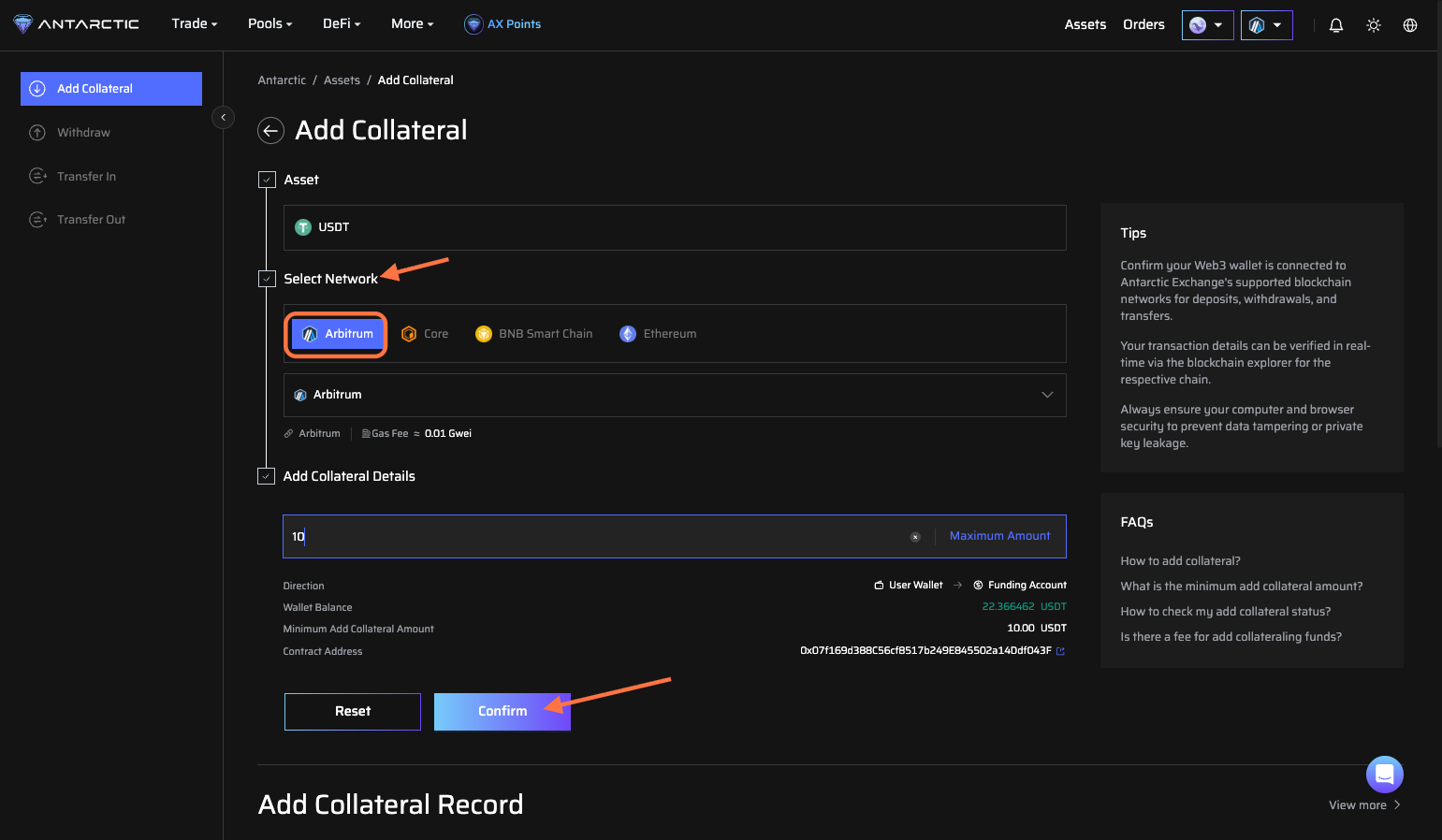Screen dimensions: 1442x840
Task: Toggle light theme sun icon
Action: pyautogui.click(x=1374, y=25)
